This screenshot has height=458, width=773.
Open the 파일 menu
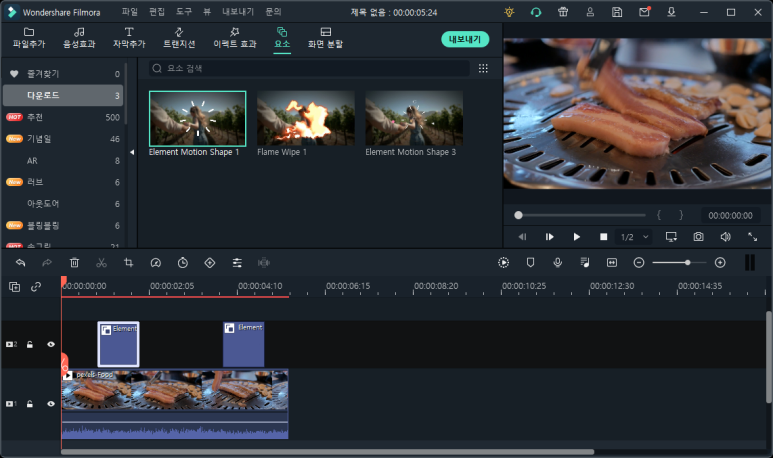click(x=130, y=12)
